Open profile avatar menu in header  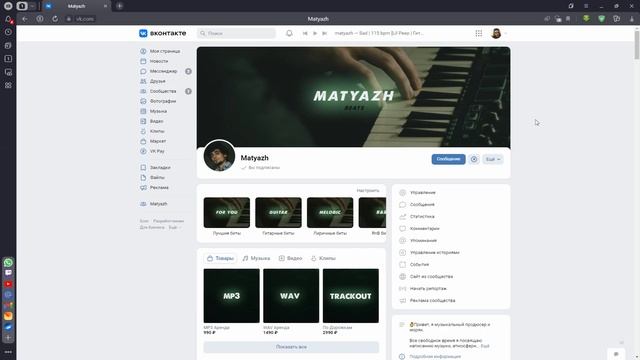(x=499, y=33)
